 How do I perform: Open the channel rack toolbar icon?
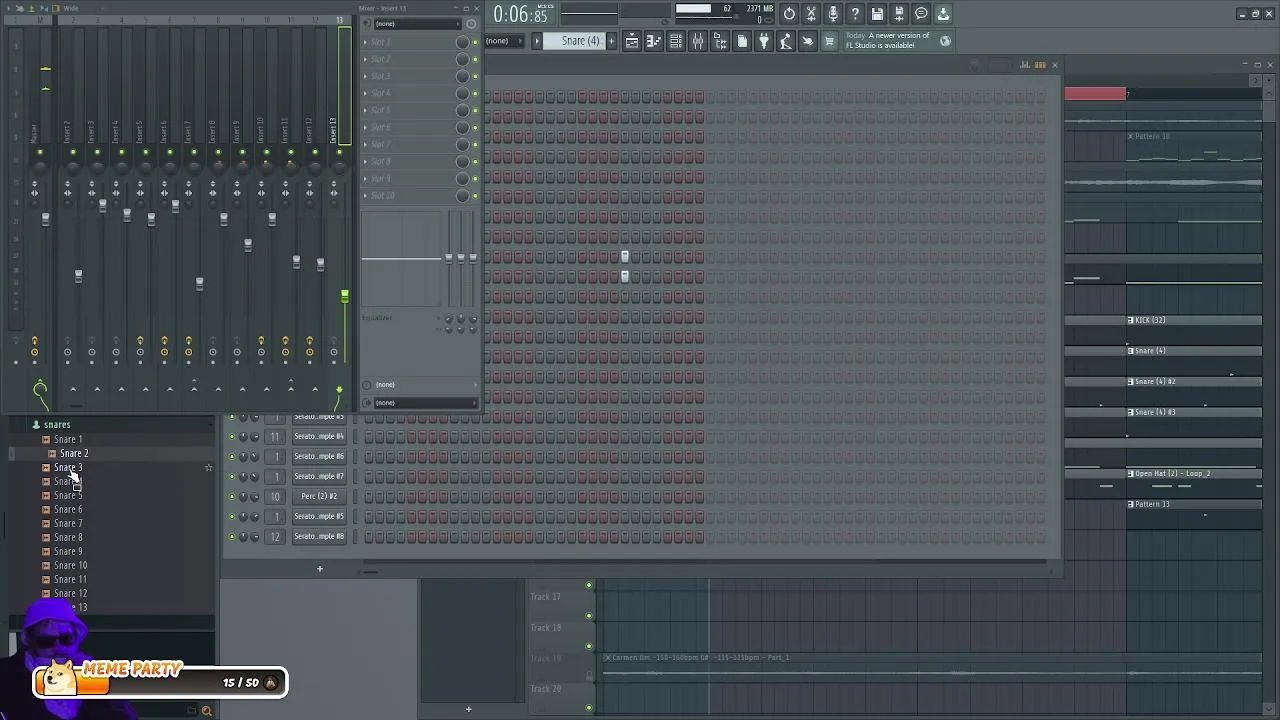coord(676,41)
